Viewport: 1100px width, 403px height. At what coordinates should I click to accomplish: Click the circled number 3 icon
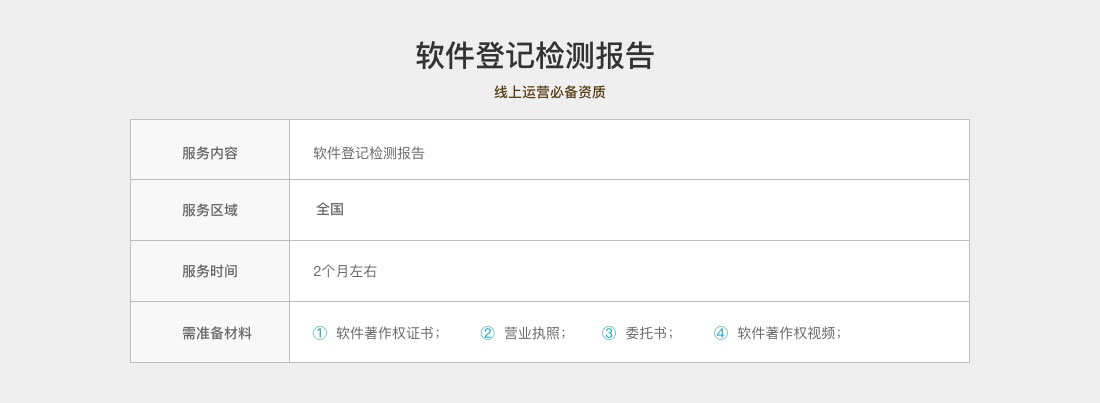coord(609,333)
